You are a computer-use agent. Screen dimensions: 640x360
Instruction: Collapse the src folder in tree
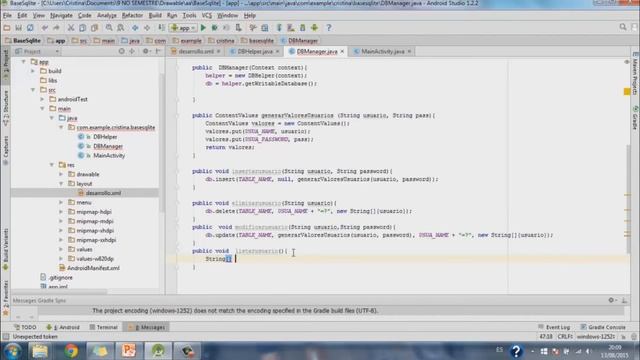33,90
